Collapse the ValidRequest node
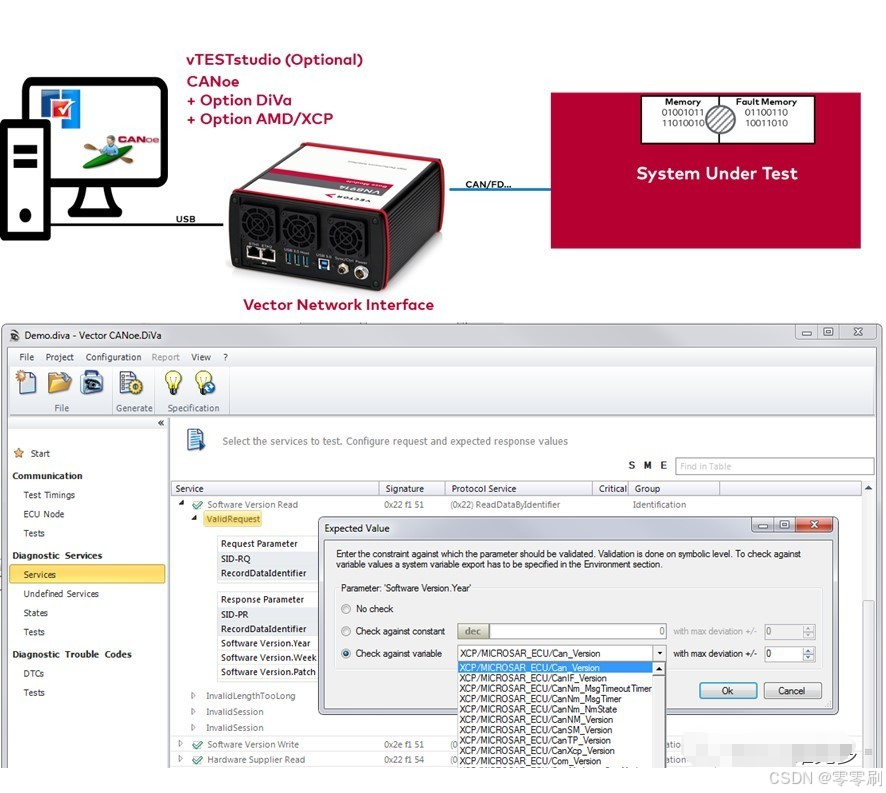Image resolution: width=886 pixels, height=793 pixels. tap(194, 518)
